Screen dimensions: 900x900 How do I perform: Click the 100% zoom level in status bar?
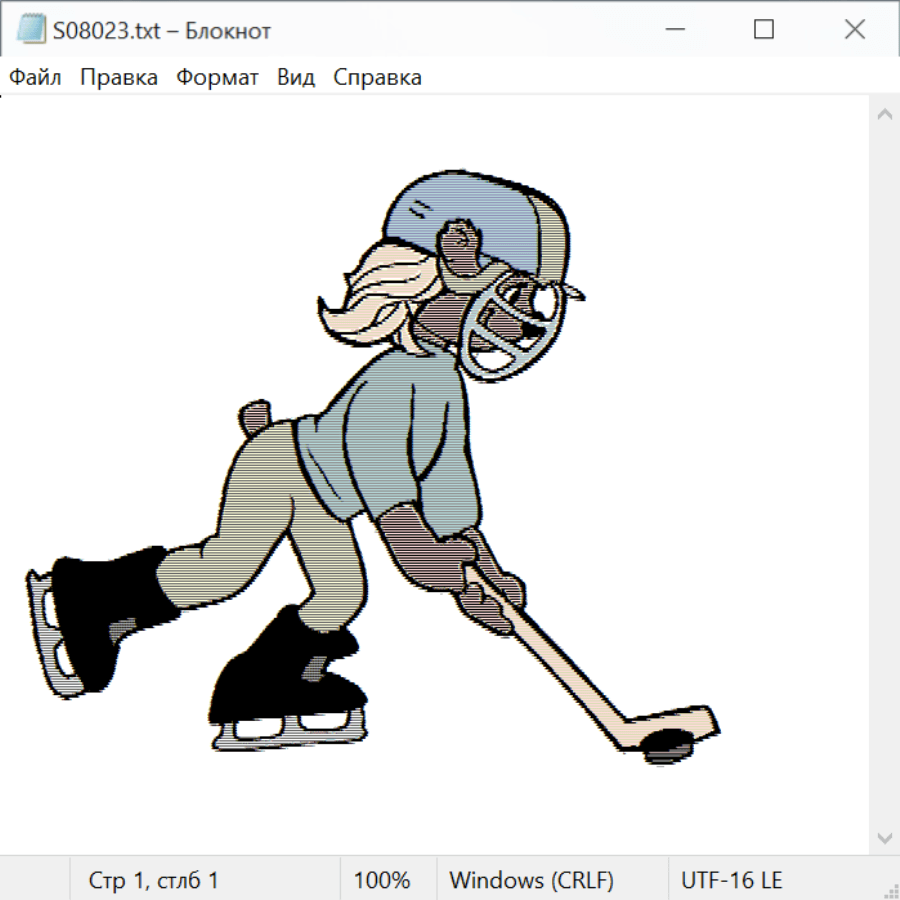coord(382,881)
